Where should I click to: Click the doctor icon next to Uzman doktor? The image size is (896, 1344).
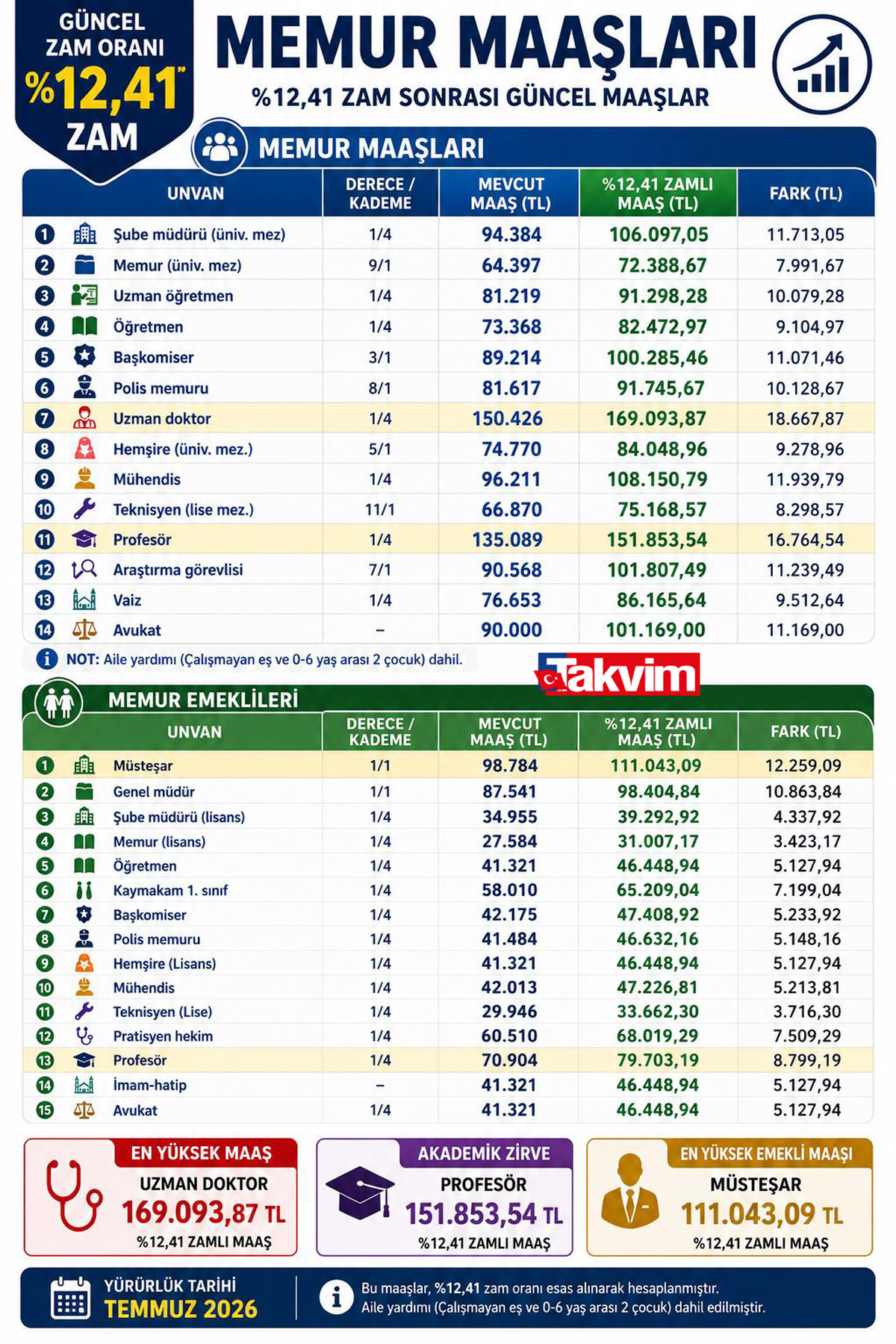click(84, 418)
